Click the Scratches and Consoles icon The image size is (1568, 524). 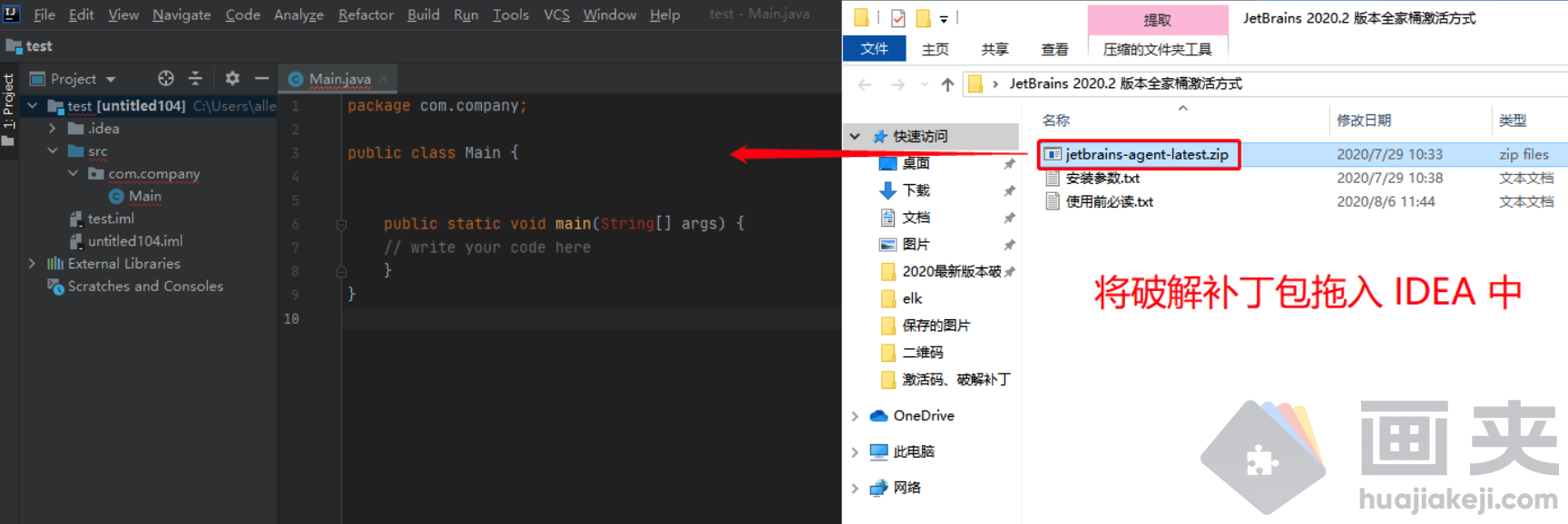tap(55, 286)
